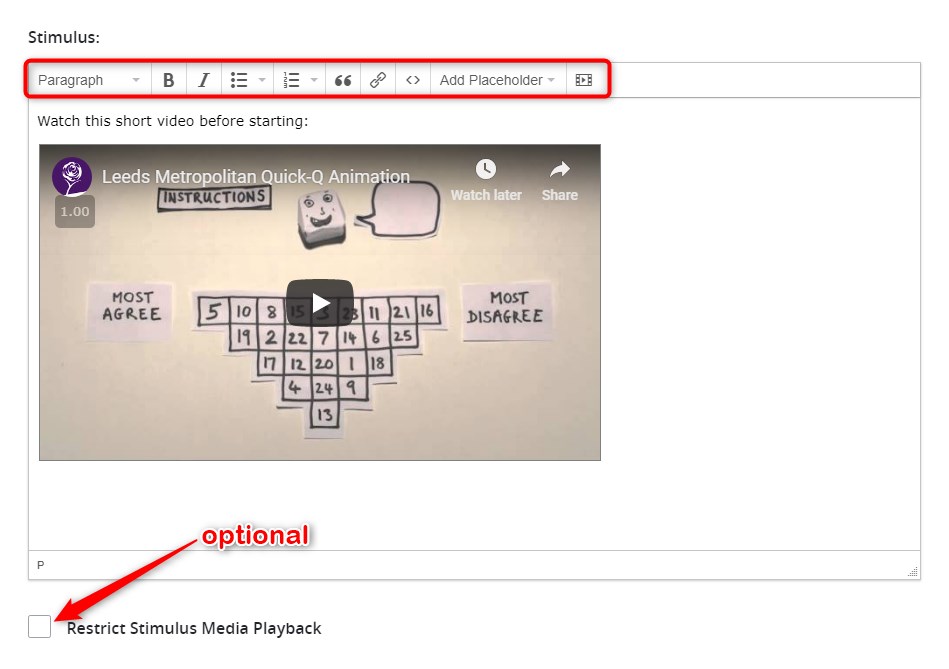Expand the numbered list style arrow

314,80
